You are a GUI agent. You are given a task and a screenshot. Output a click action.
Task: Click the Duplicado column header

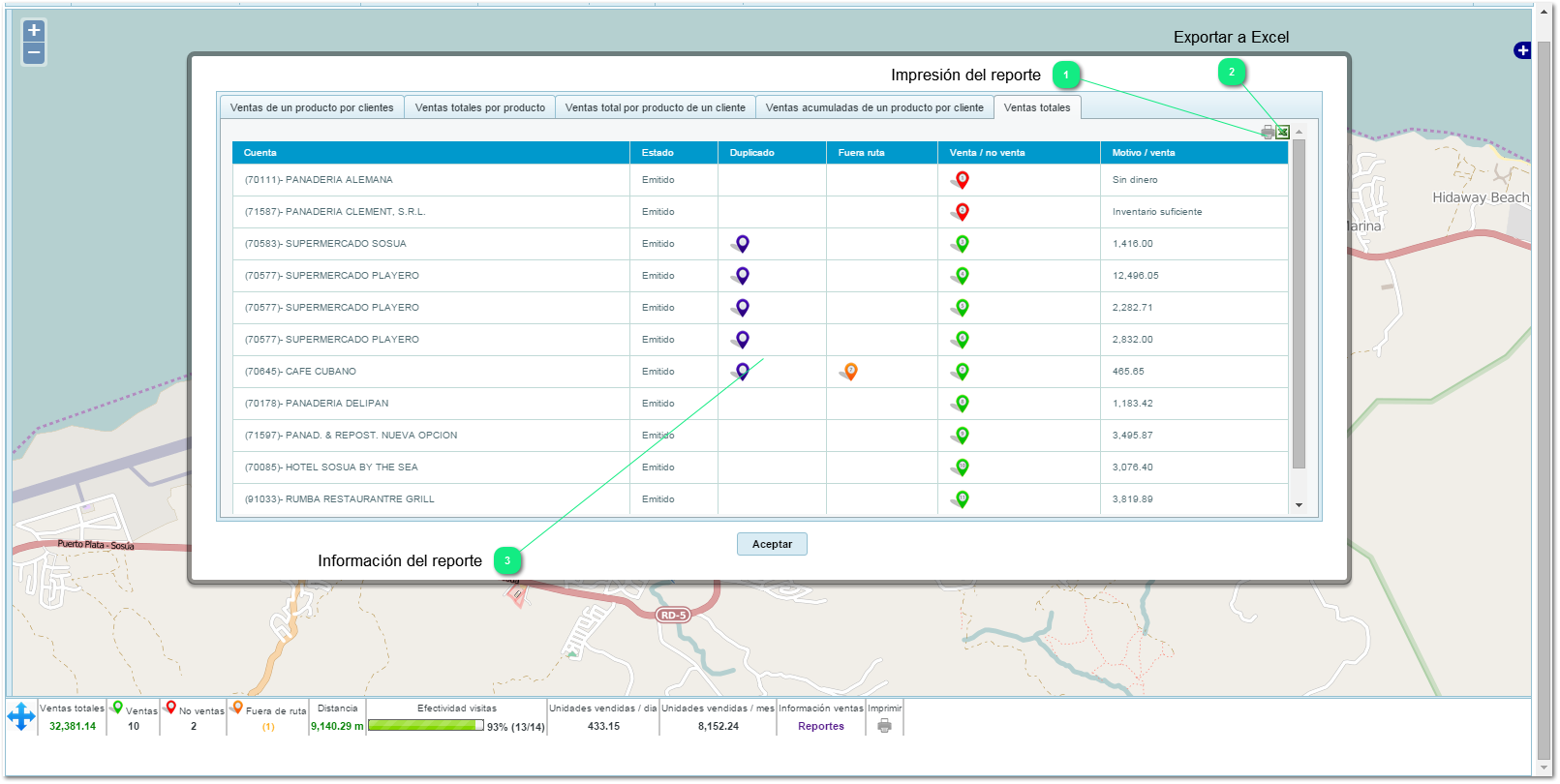coord(772,153)
